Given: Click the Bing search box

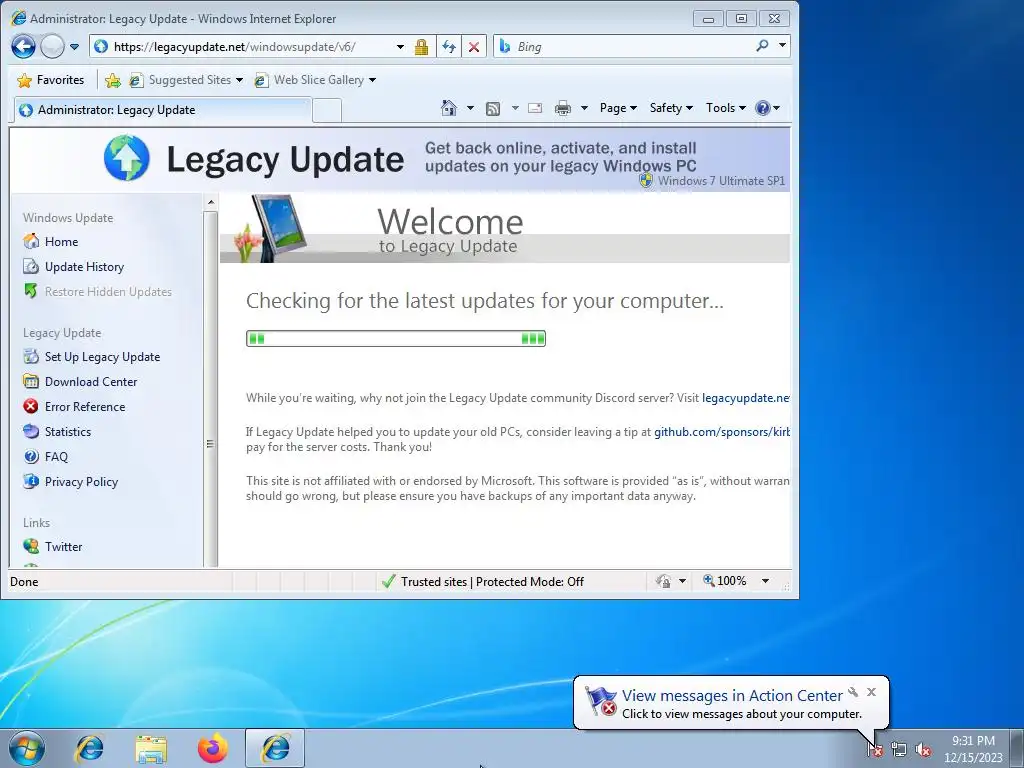Looking at the screenshot, I should (x=630, y=47).
